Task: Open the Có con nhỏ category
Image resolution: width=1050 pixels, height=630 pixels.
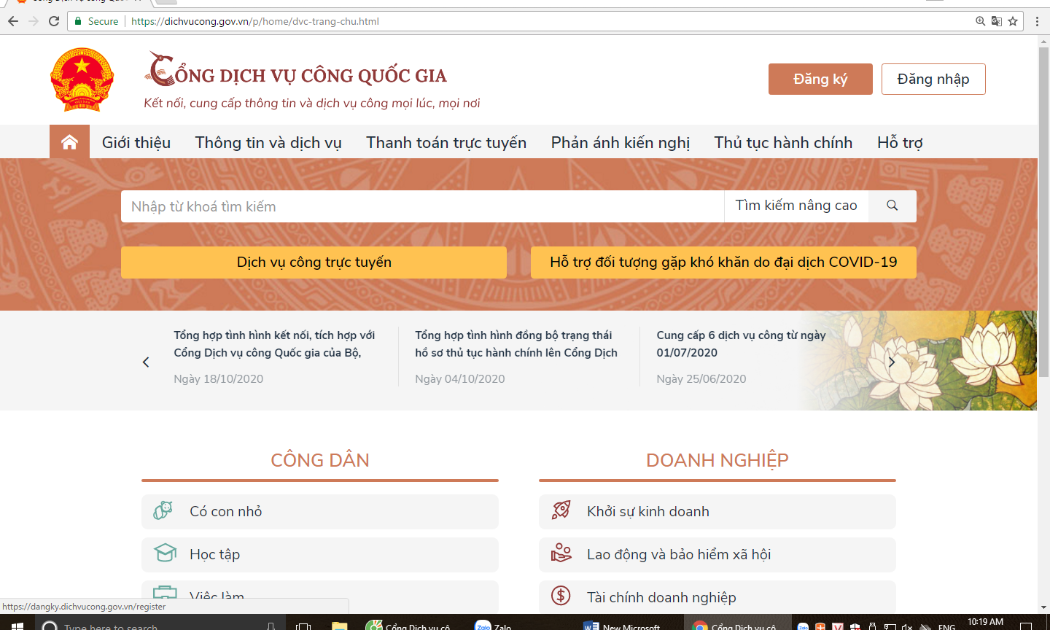Action: click(x=320, y=511)
